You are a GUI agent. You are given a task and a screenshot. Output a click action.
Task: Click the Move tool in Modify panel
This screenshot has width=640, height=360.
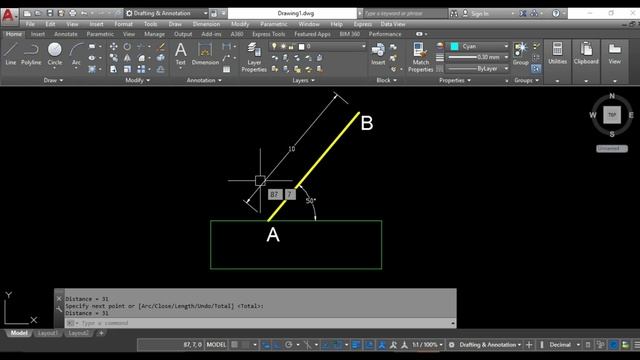coord(113,47)
